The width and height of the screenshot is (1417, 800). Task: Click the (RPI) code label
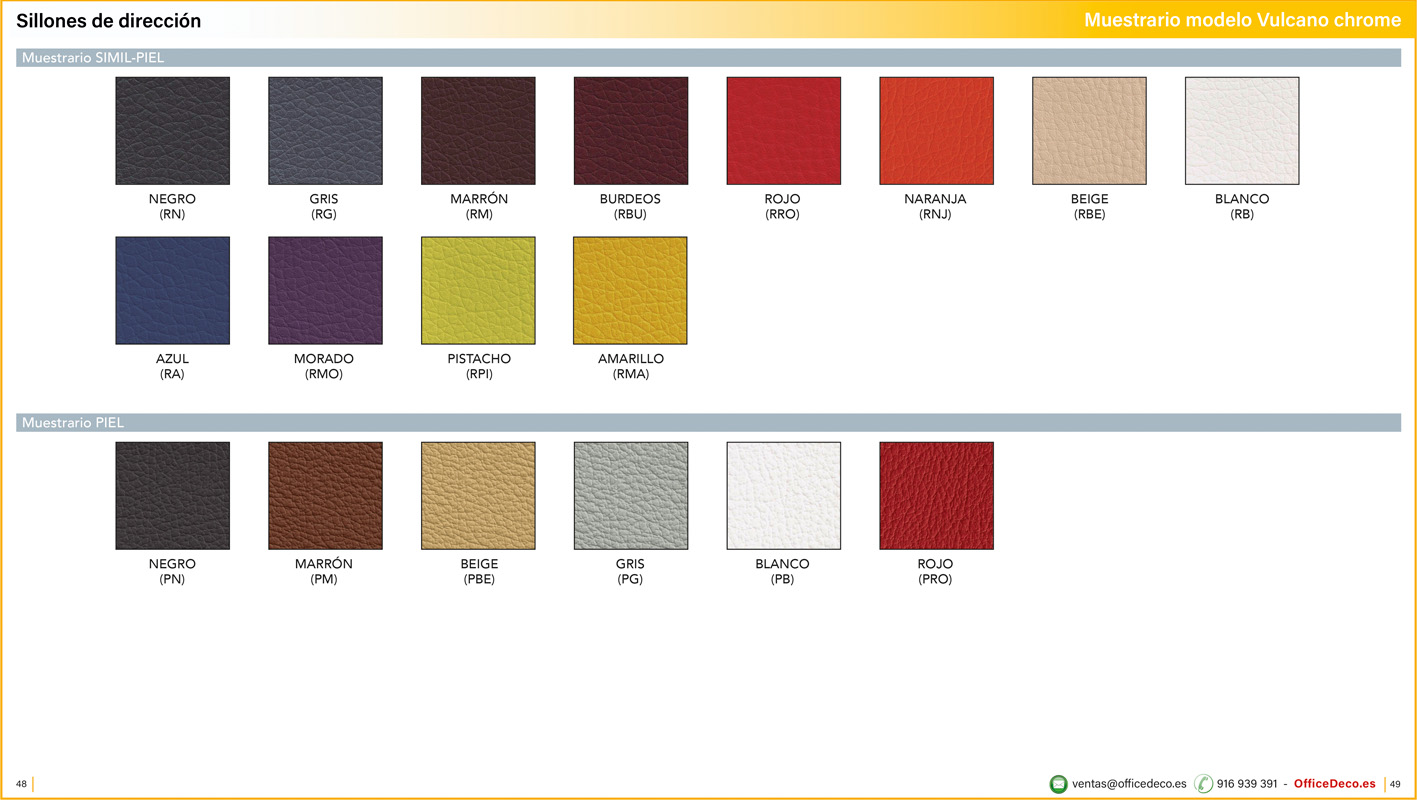(479, 374)
